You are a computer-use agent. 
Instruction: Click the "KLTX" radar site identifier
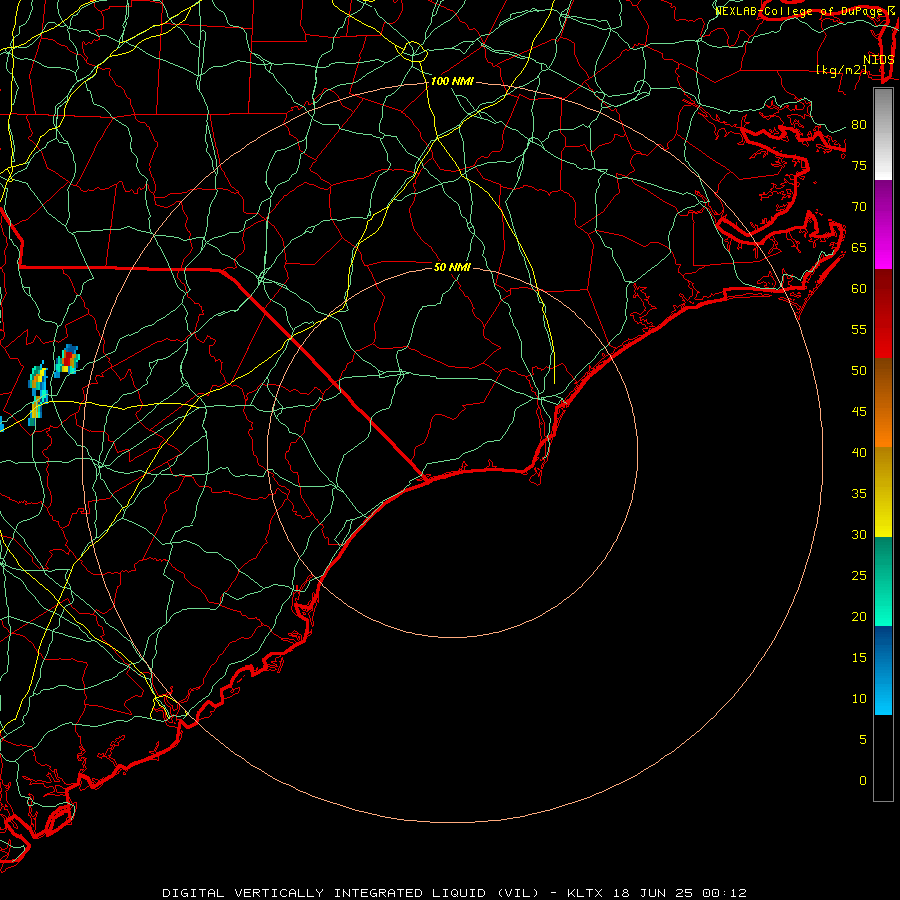[584, 893]
